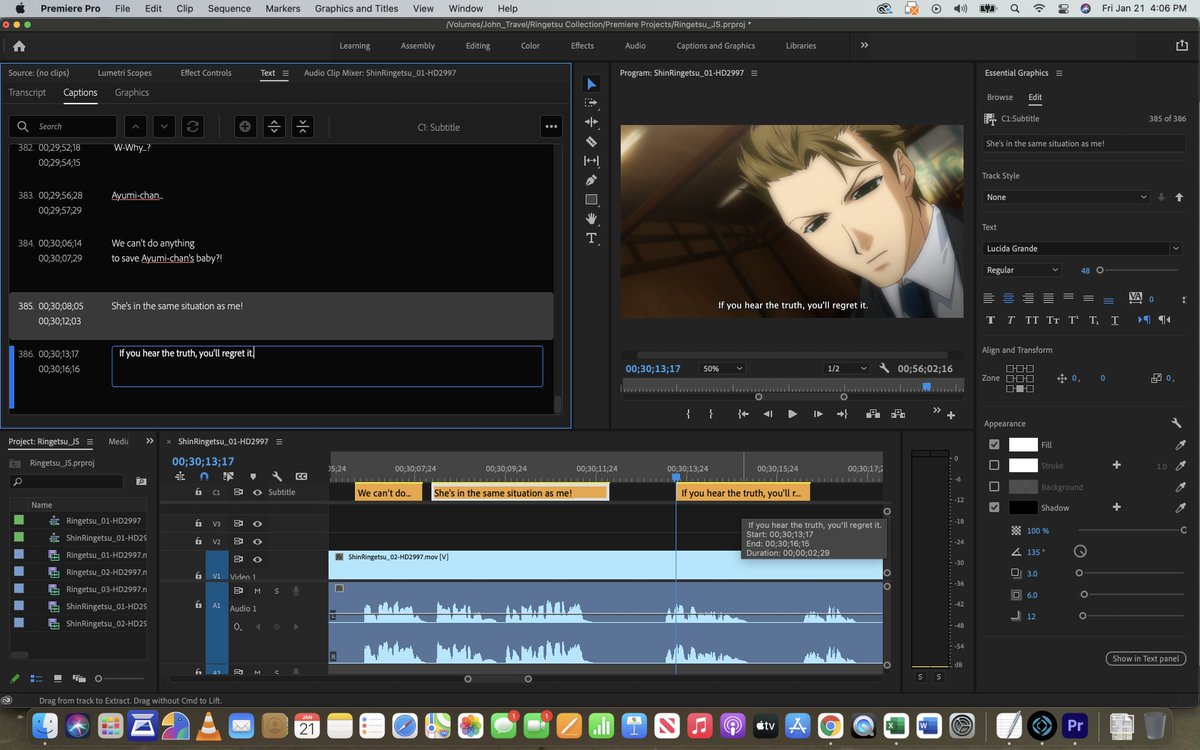The height and width of the screenshot is (750, 1200).
Task: Open Program monitor wrench settings
Action: 884,368
